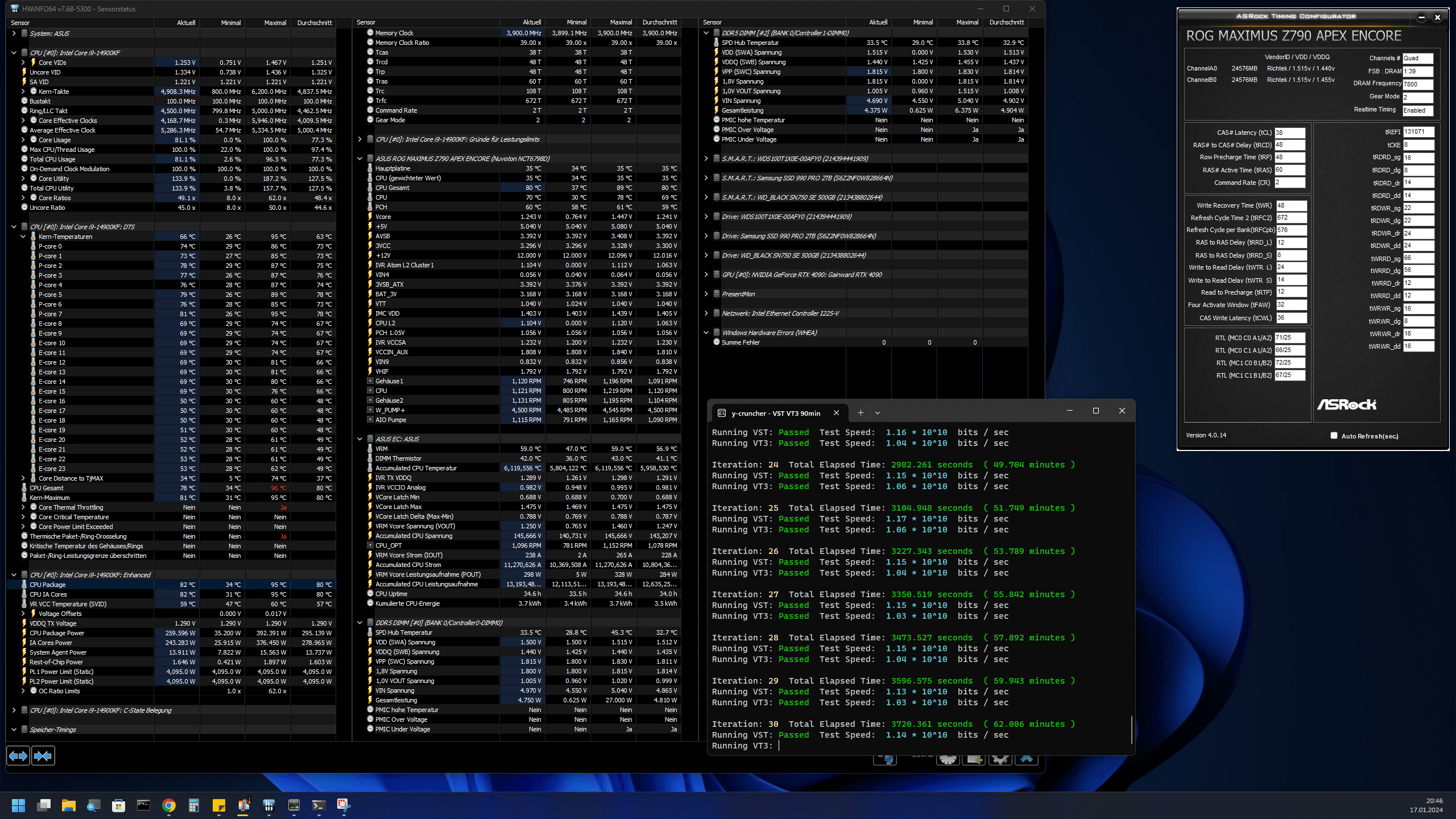Click the expand columns arrows button
This screenshot has width=1456, height=819.
(18, 756)
